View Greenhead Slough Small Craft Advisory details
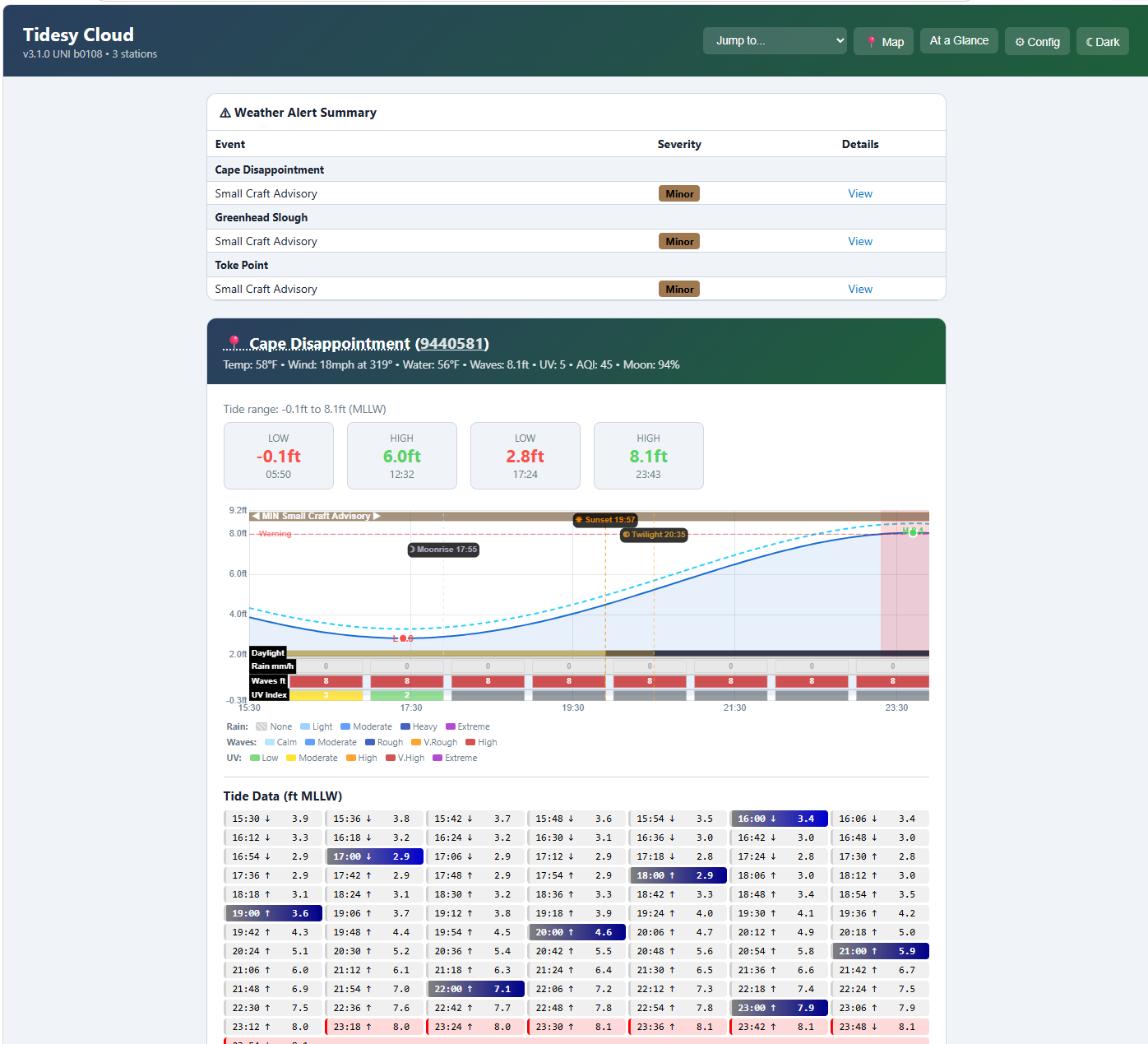Screen dimensions: 1148x1044 pyautogui.click(x=860, y=241)
